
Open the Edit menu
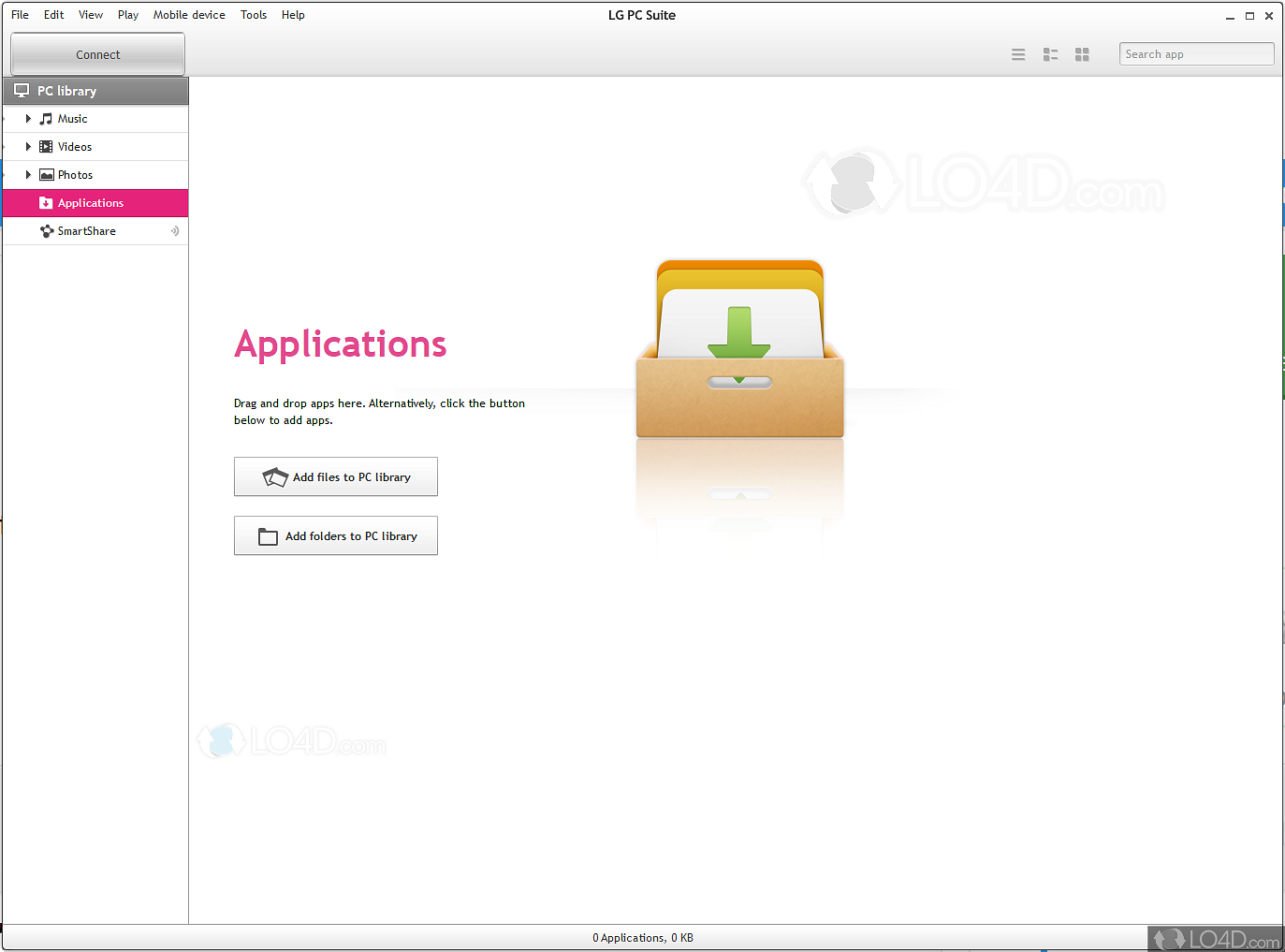click(x=53, y=15)
